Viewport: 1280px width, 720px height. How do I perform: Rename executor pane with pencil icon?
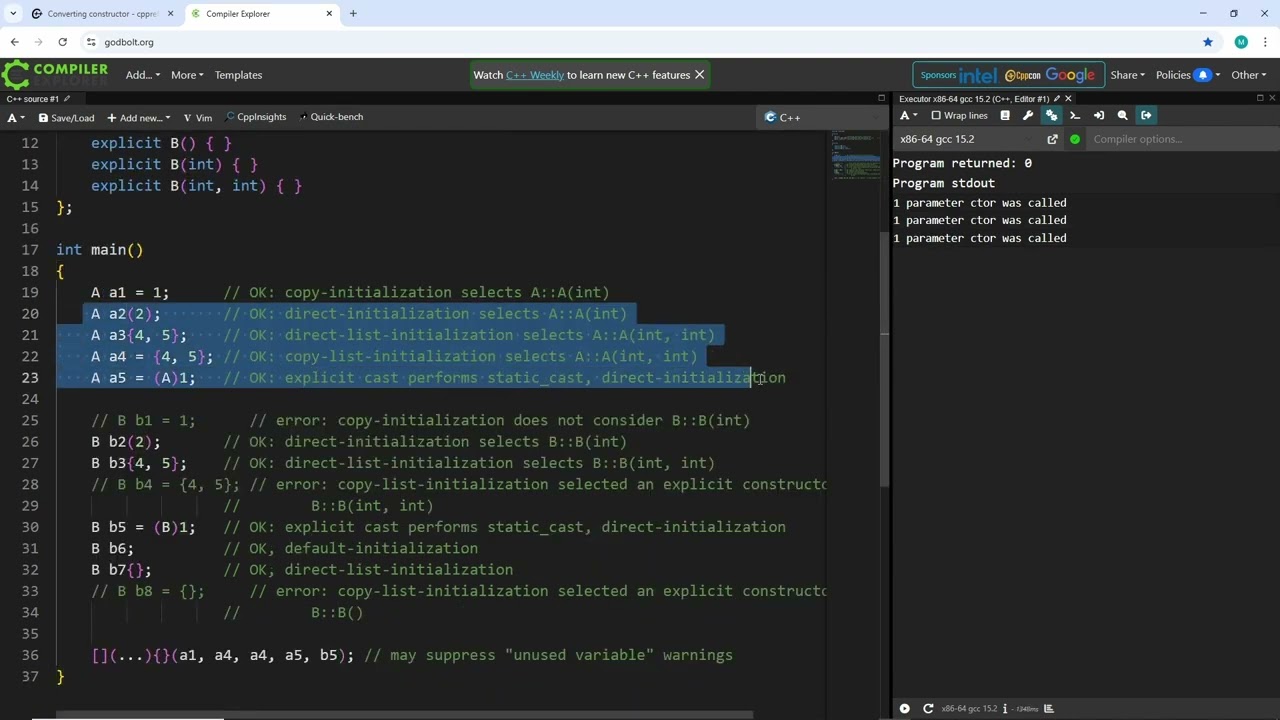click(1057, 99)
